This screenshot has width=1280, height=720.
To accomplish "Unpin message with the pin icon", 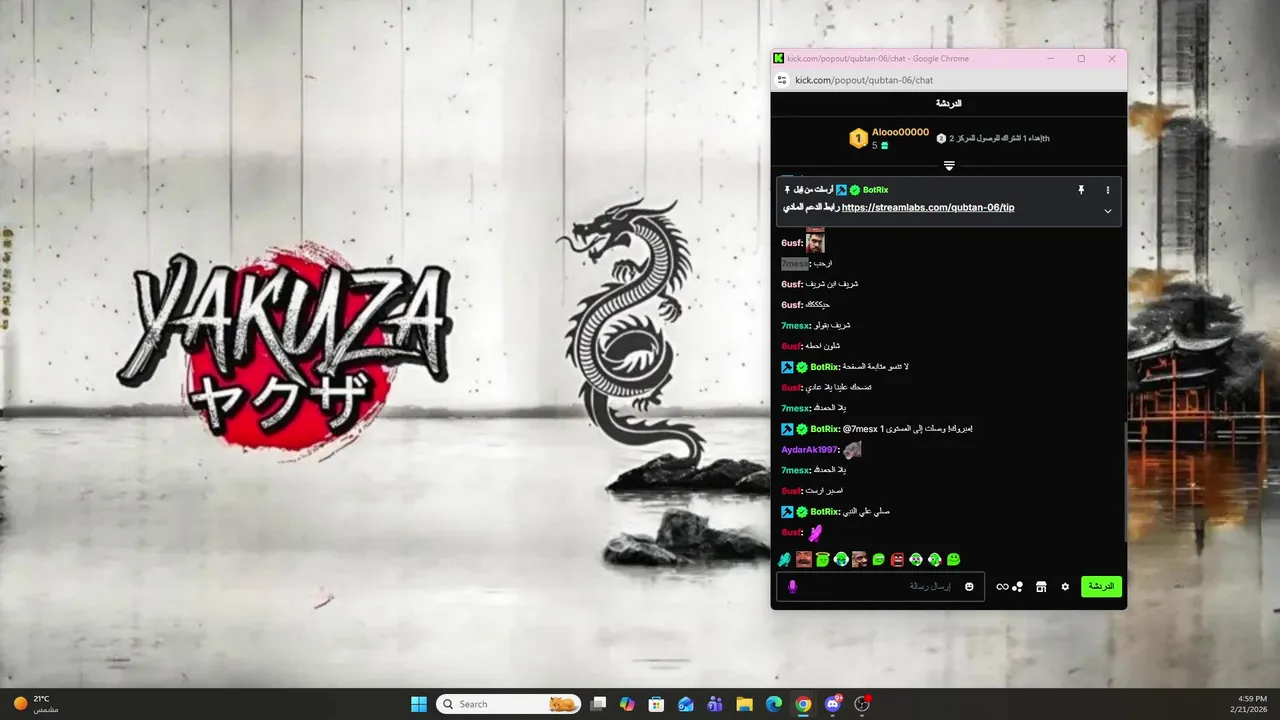I will (1081, 190).
